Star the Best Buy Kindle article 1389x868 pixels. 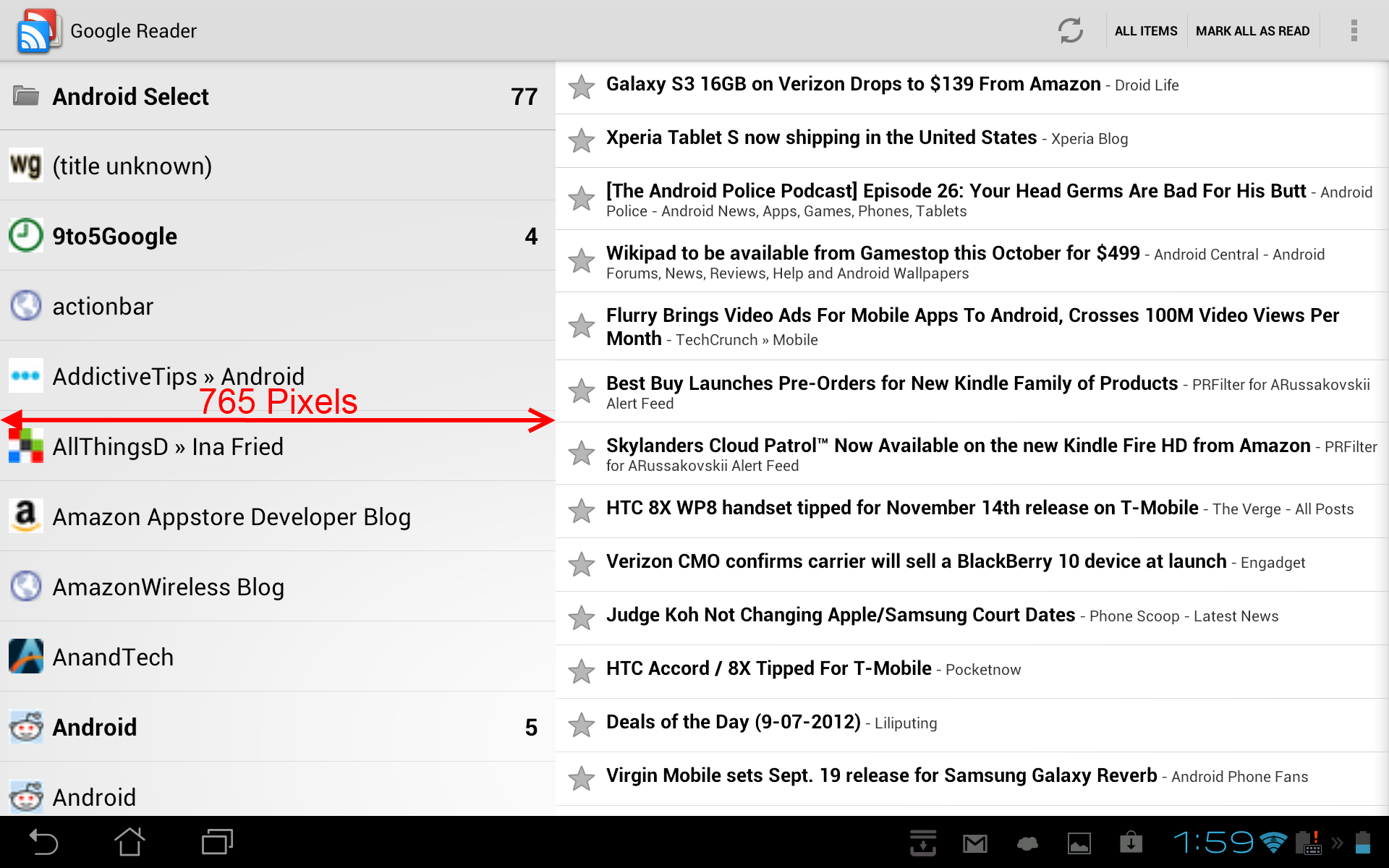coord(582,391)
